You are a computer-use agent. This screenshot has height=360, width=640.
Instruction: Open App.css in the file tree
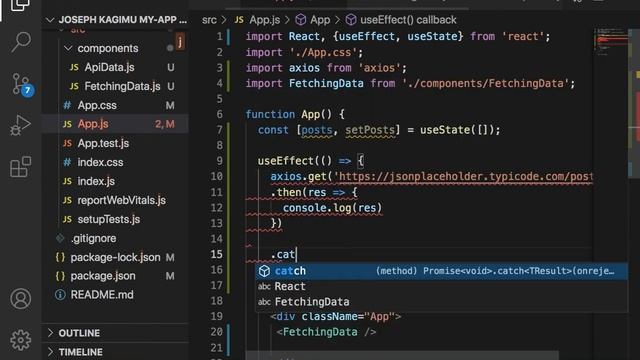(97, 105)
